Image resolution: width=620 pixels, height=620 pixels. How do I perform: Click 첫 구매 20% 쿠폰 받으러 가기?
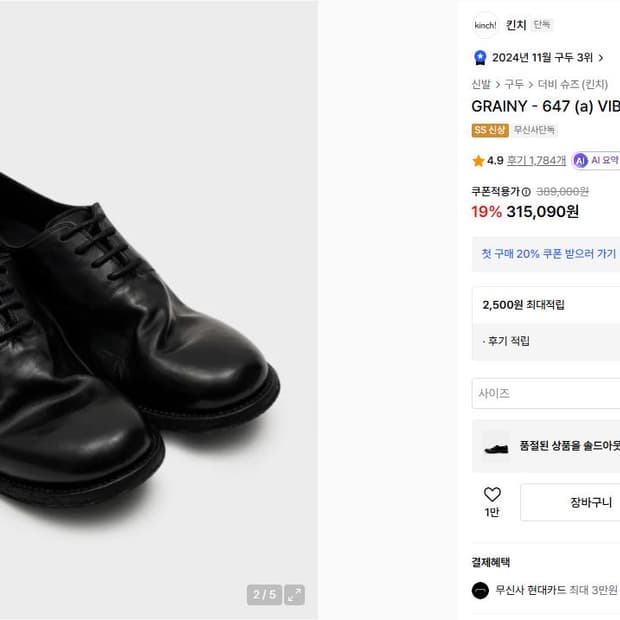(x=548, y=254)
